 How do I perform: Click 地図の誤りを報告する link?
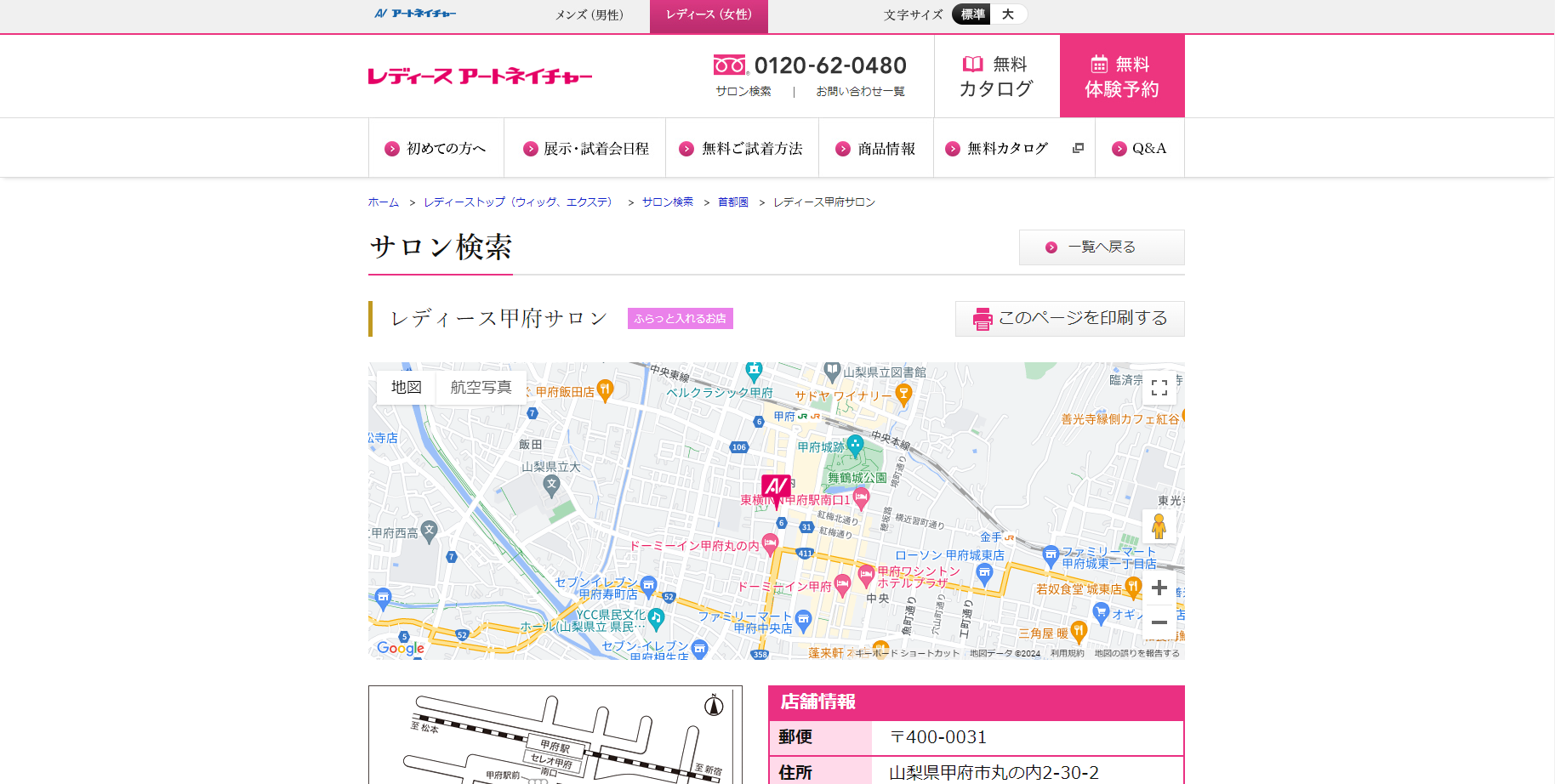click(x=1136, y=653)
